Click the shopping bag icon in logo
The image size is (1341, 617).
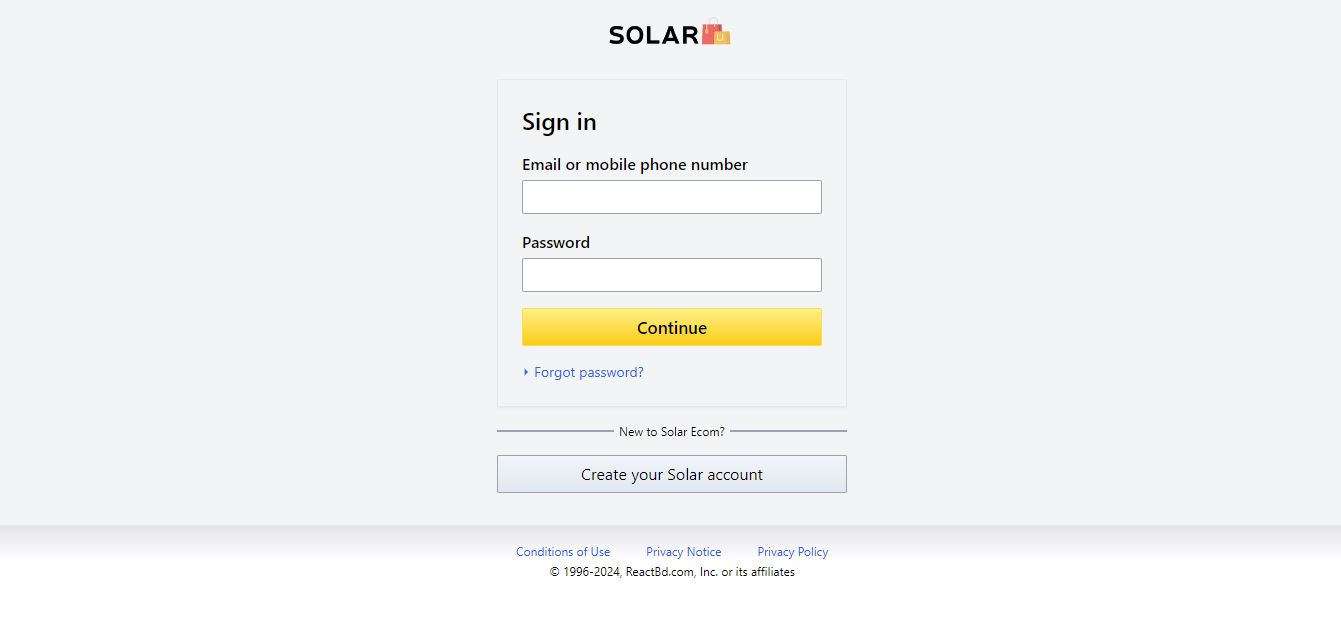(x=716, y=33)
